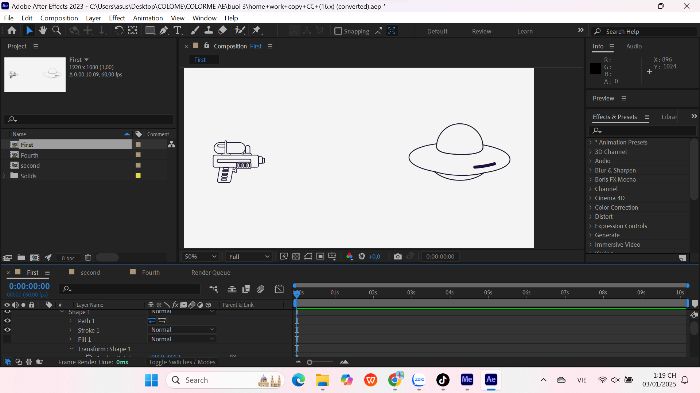Select the Brush tool
Screen dimensions: 700x393
[195, 30]
